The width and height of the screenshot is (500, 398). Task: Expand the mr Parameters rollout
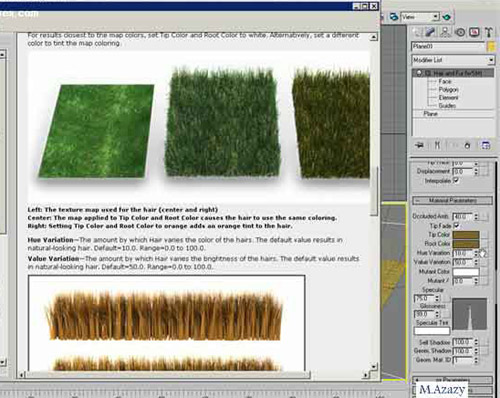coord(453,380)
